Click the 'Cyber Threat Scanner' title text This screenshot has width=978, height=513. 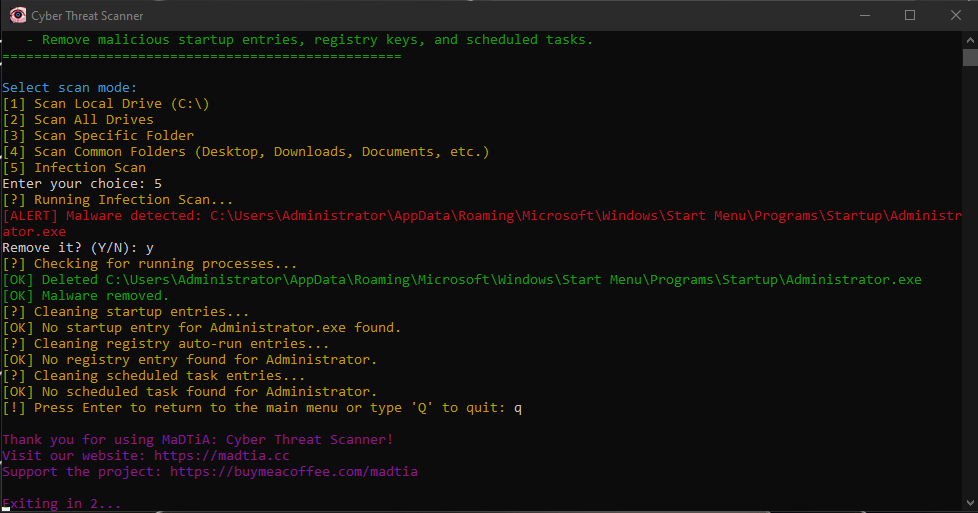click(x=87, y=16)
